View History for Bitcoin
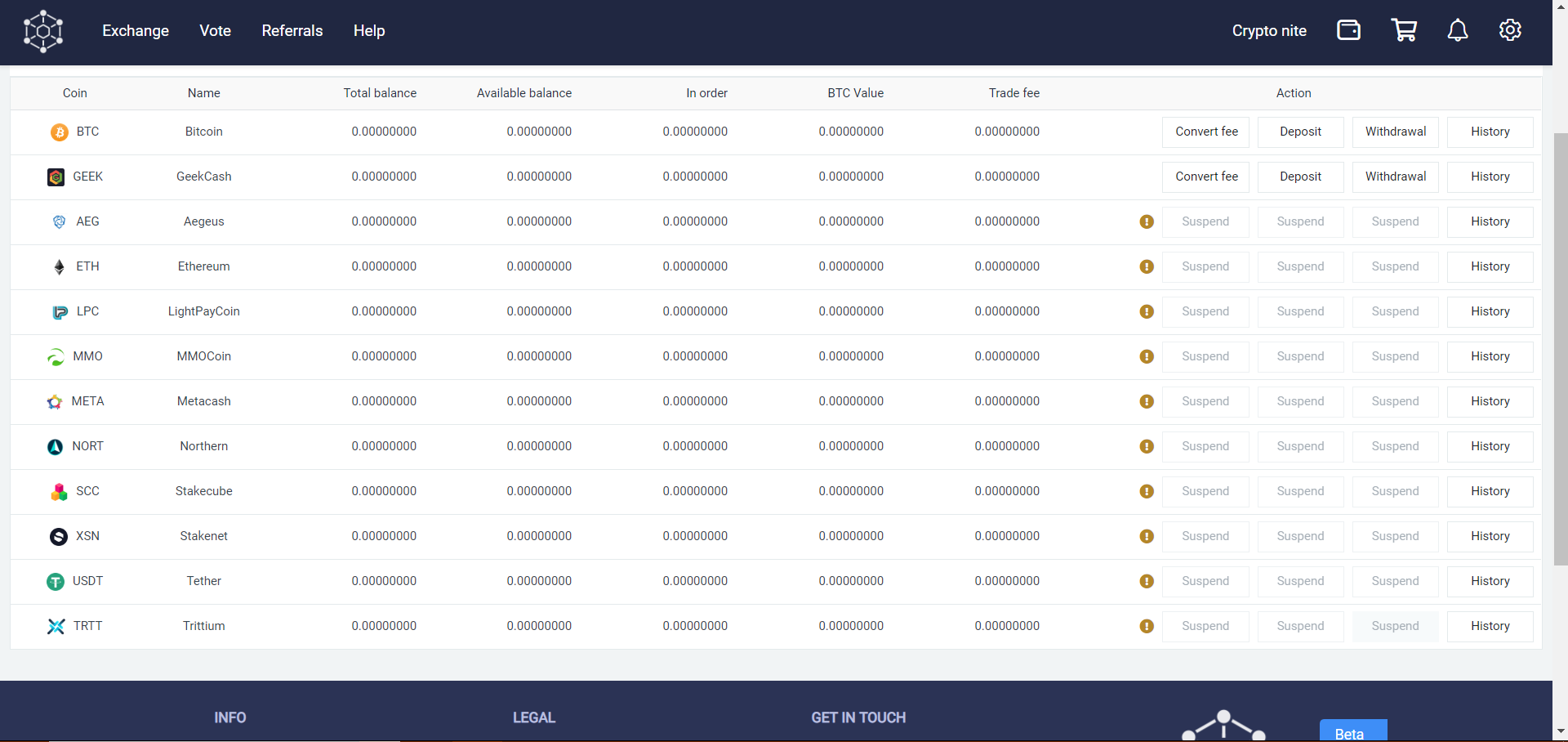Viewport: 1568px width, 742px height. tap(1490, 132)
